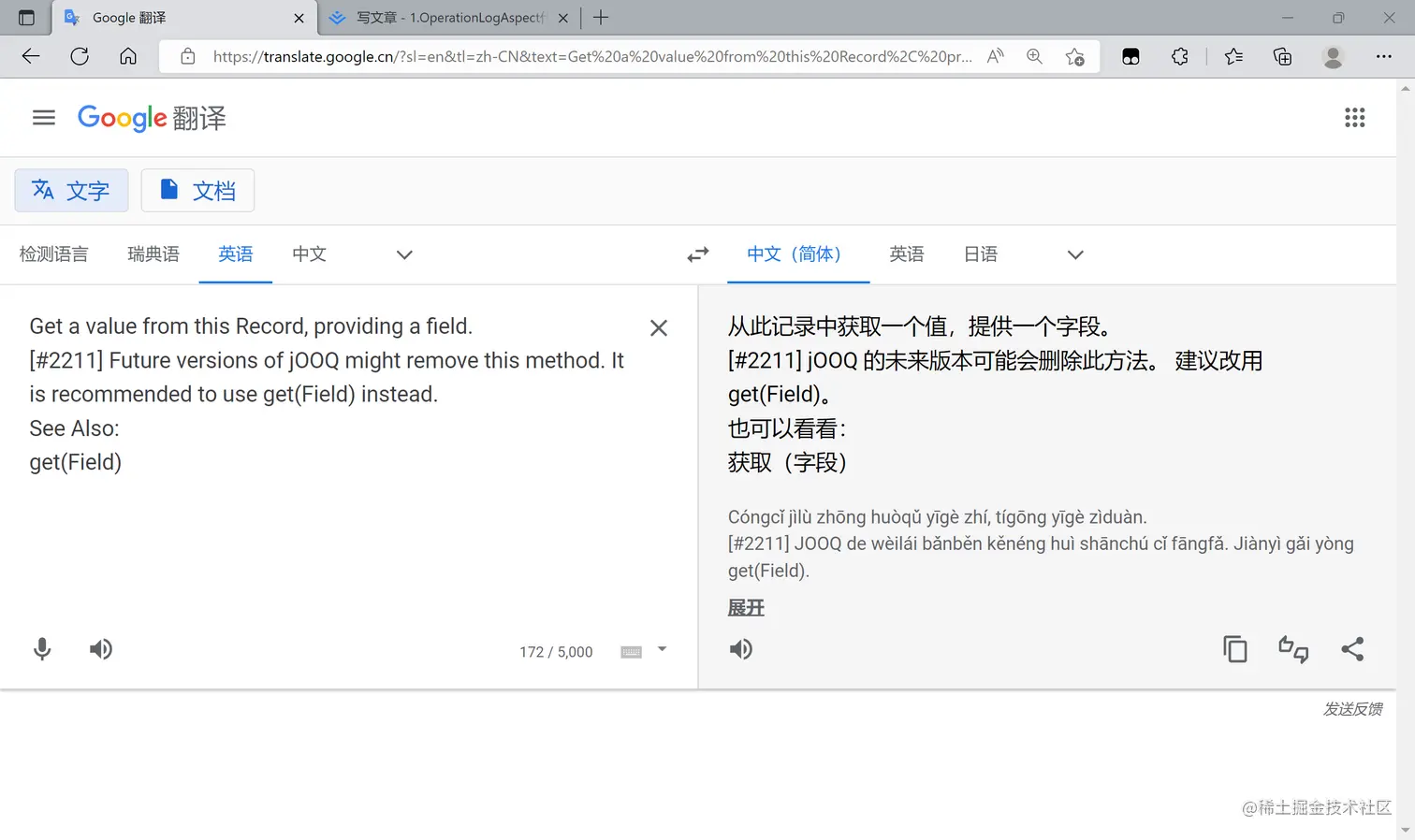The image size is (1415, 840).
Task: Listen to the source text audio
Action: [x=101, y=649]
